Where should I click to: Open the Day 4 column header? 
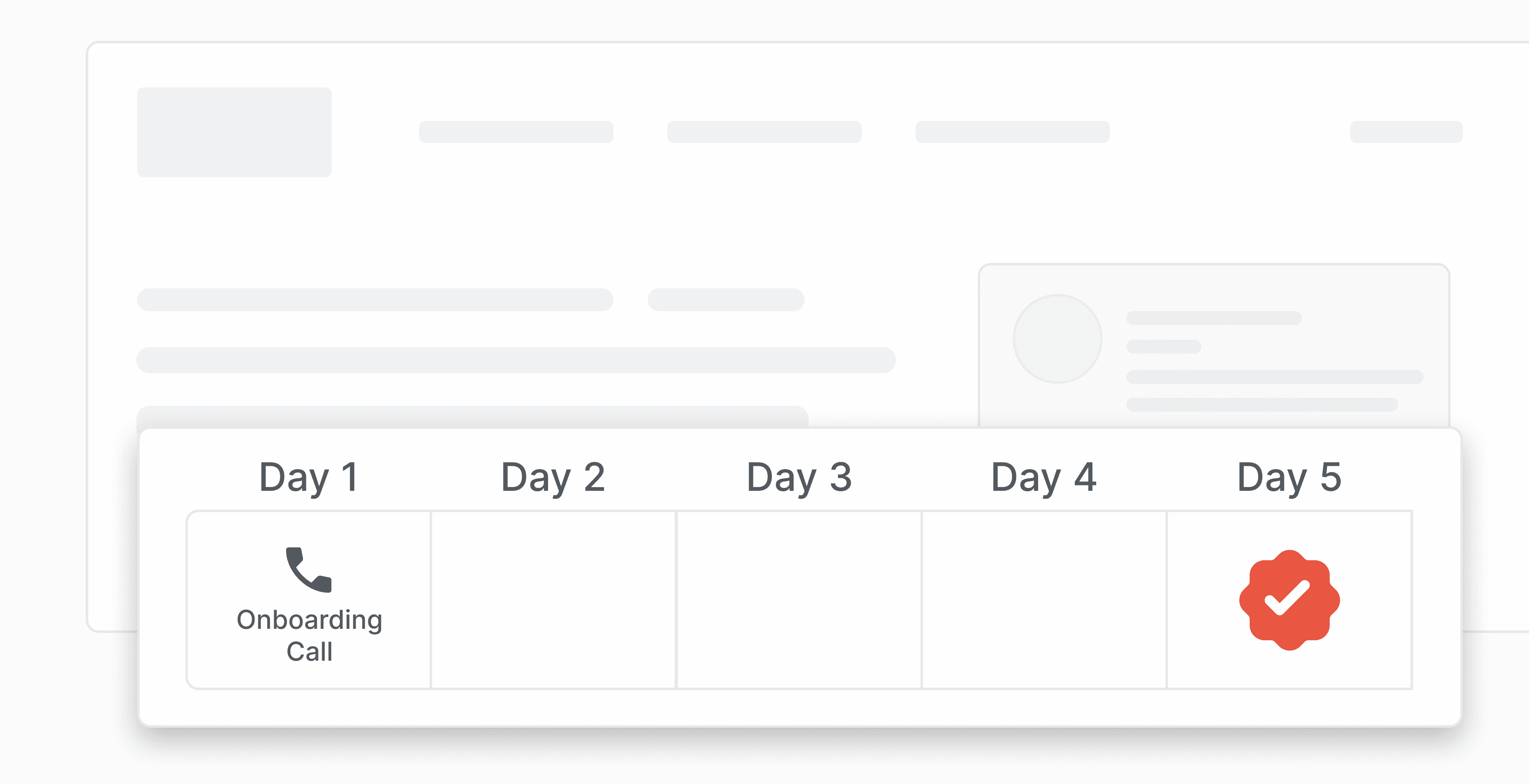coord(1043,477)
